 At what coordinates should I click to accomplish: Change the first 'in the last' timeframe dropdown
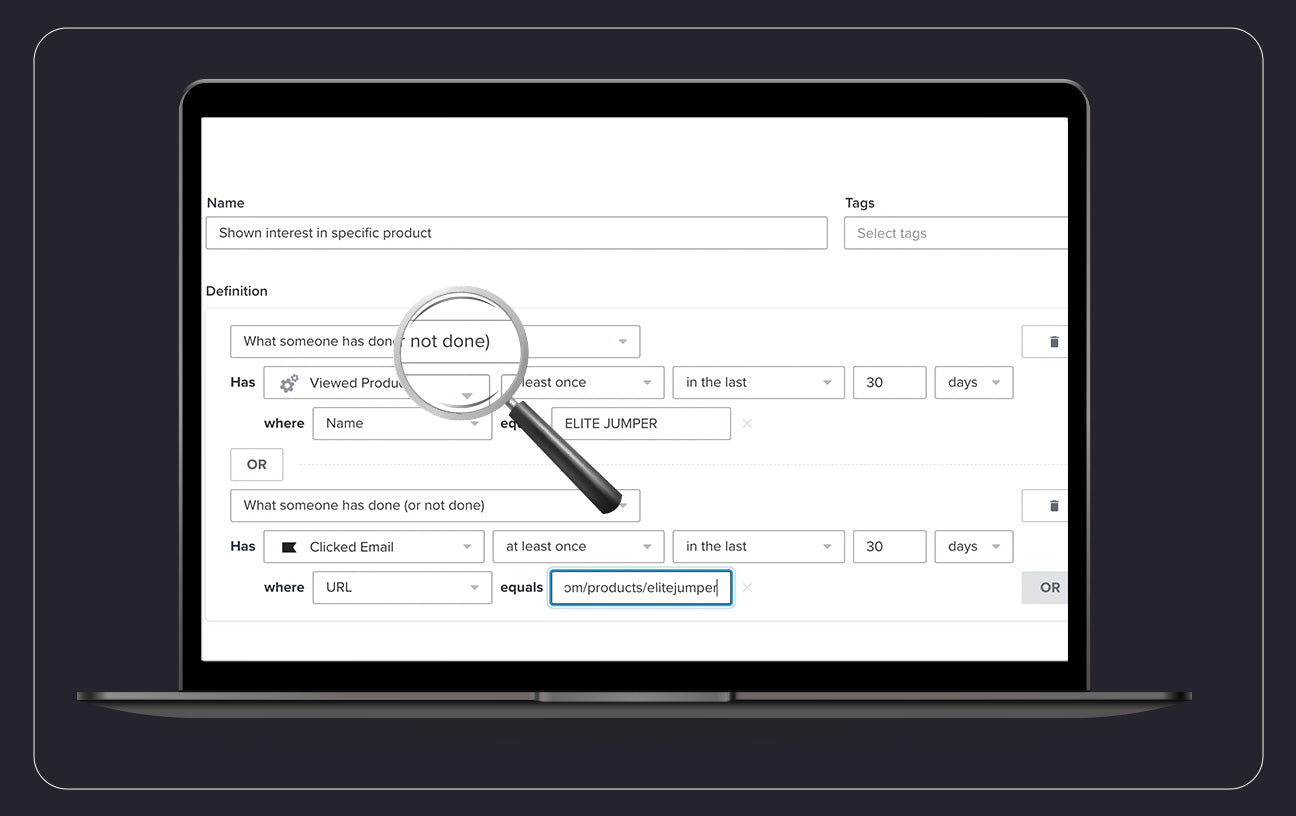coord(758,383)
